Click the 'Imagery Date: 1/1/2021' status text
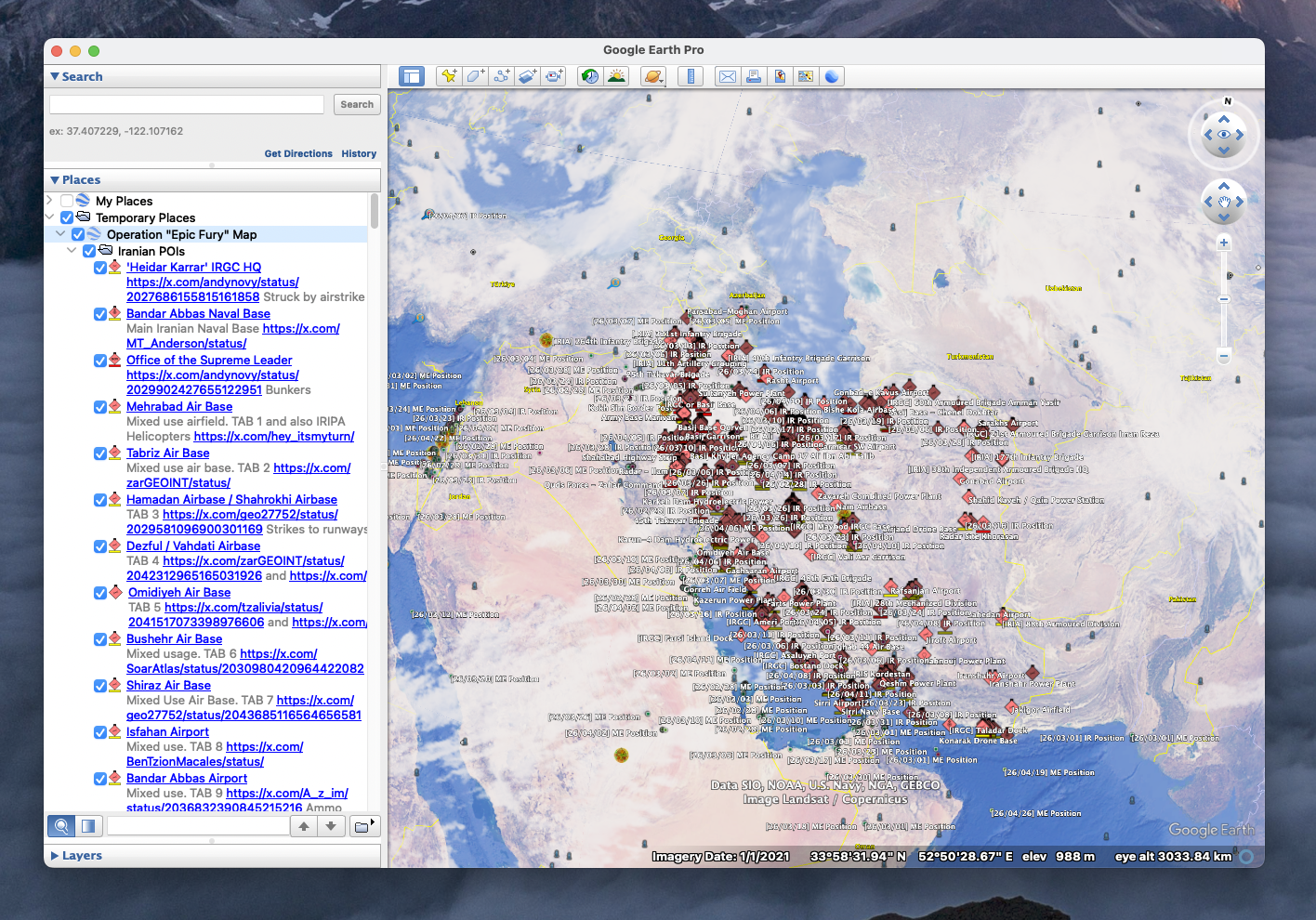The height and width of the screenshot is (920, 1316). coord(721,857)
